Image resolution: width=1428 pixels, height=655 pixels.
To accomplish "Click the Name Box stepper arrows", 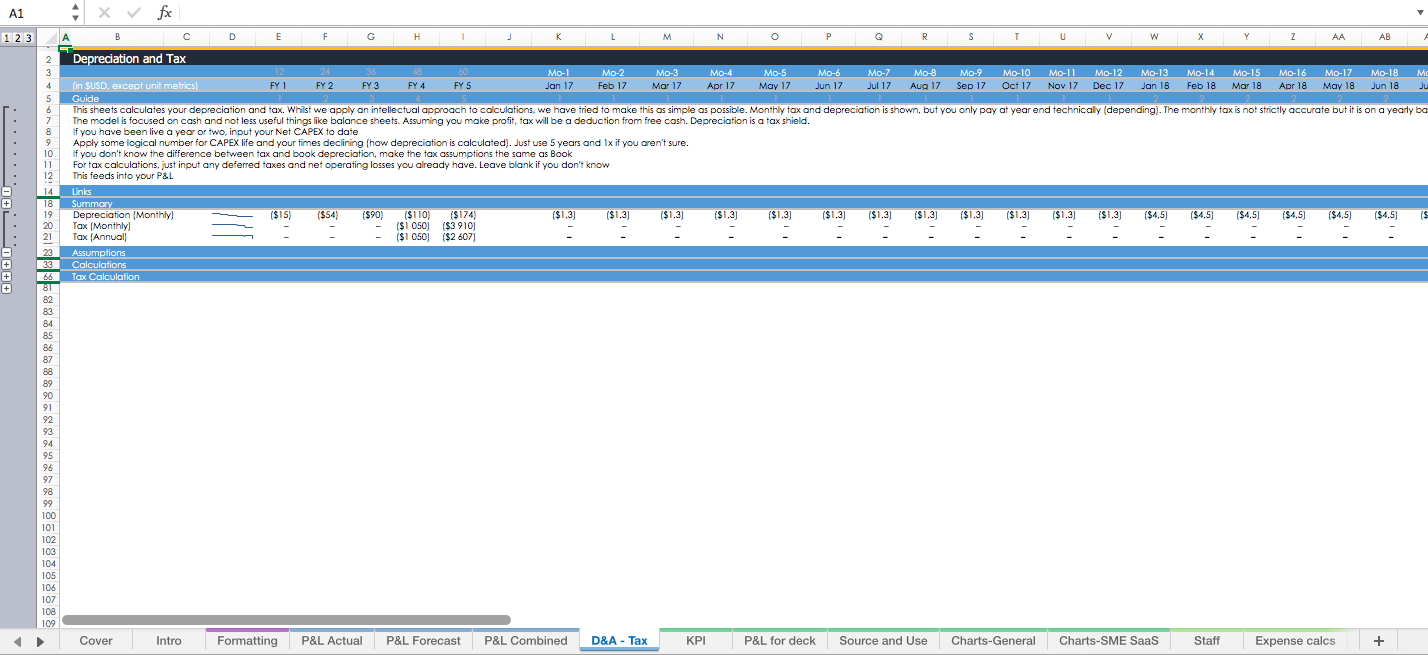I will tap(75, 13).
